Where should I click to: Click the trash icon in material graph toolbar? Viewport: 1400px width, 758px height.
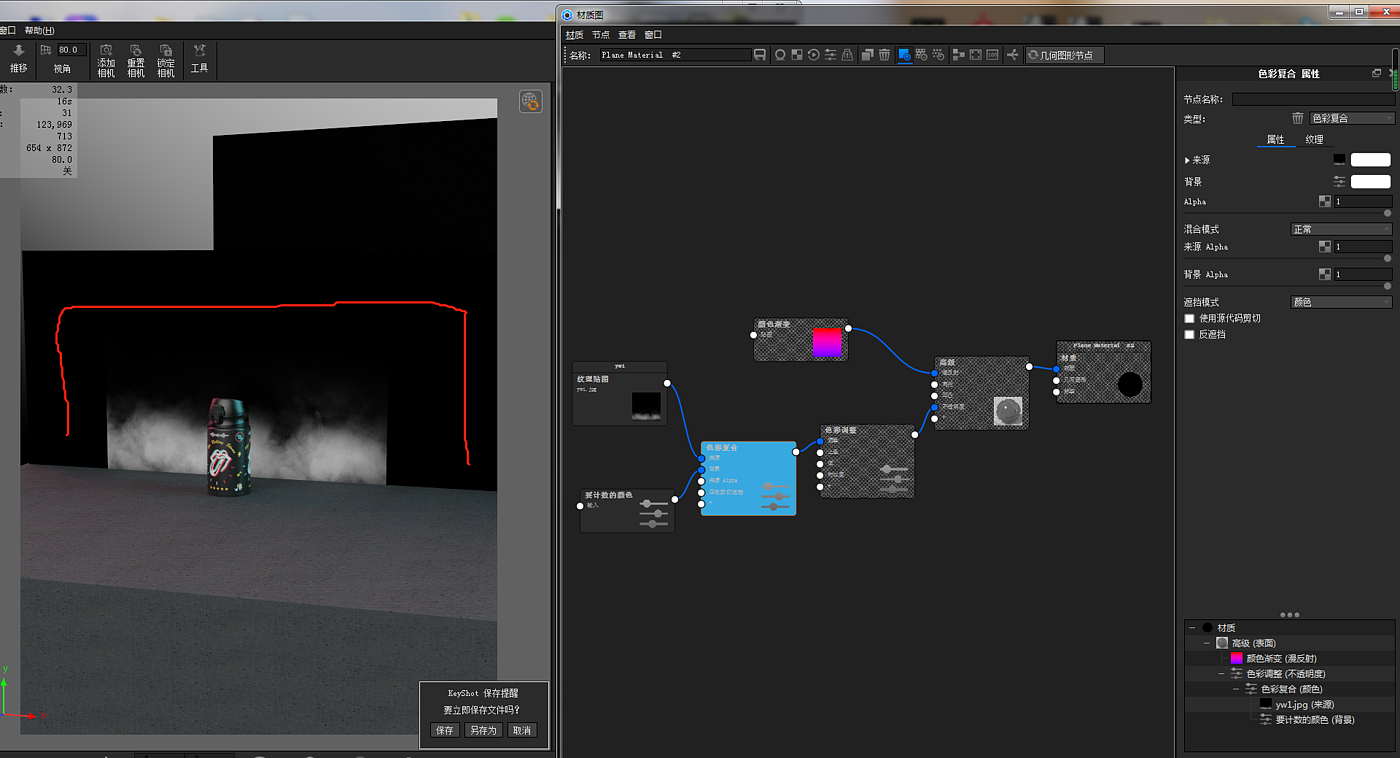(x=884, y=55)
